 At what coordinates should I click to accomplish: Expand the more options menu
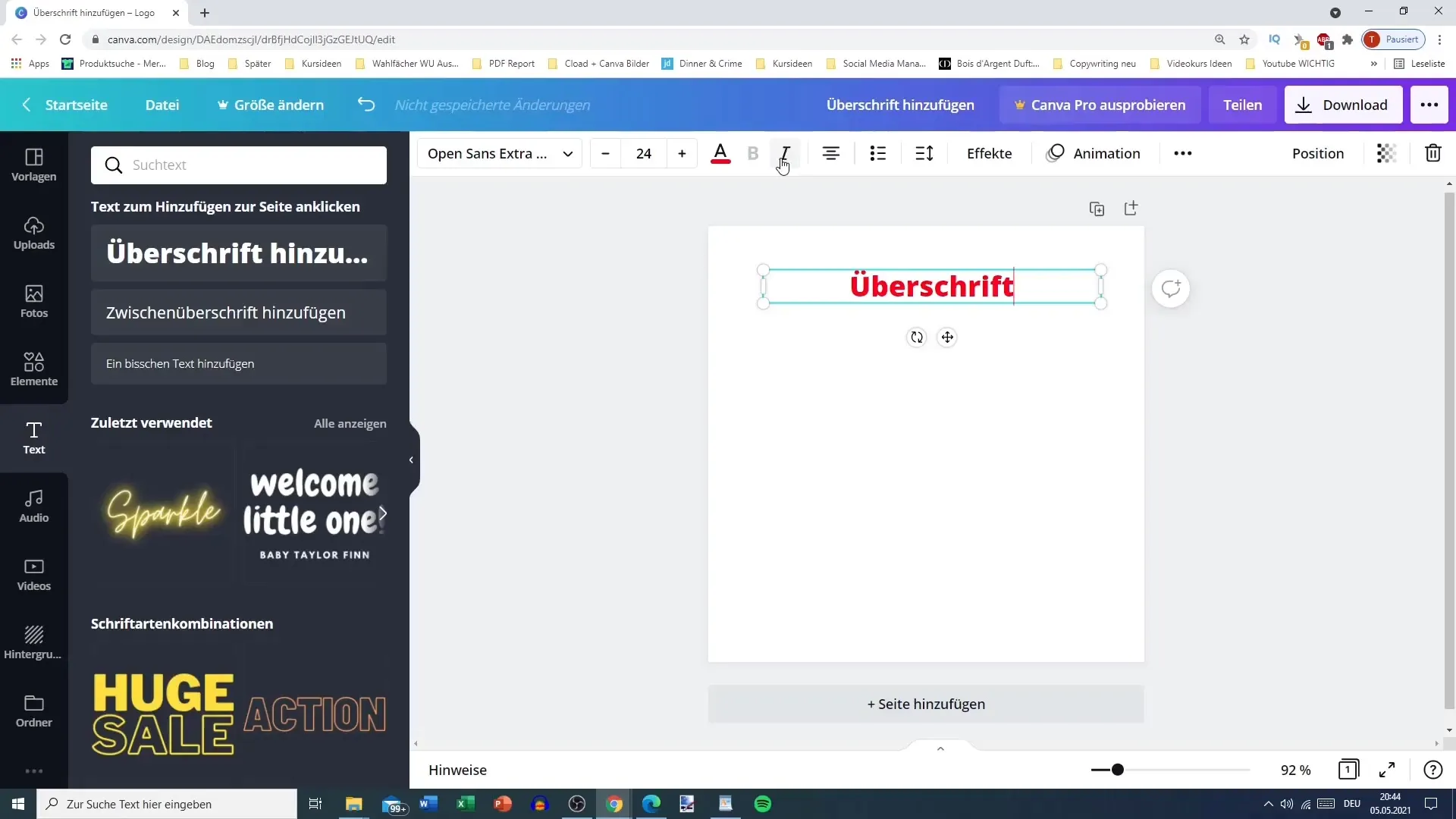coord(1183,153)
